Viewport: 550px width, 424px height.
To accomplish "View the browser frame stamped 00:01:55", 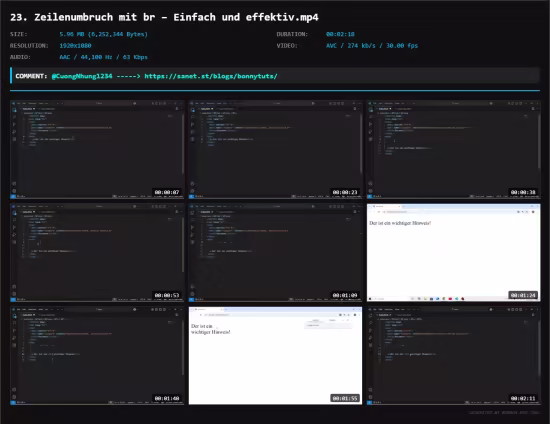I will pos(275,356).
